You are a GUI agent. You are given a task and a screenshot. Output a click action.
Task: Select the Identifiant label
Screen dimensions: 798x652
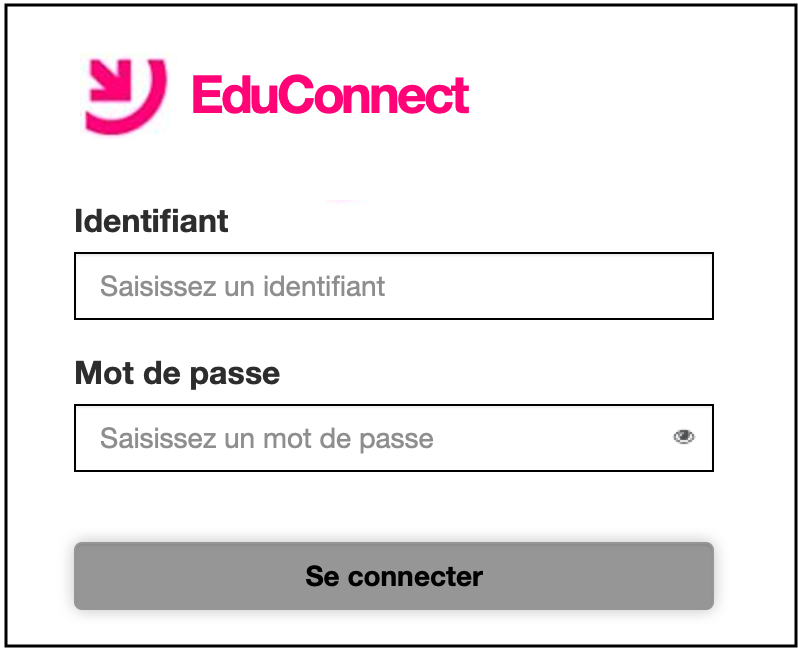(151, 221)
